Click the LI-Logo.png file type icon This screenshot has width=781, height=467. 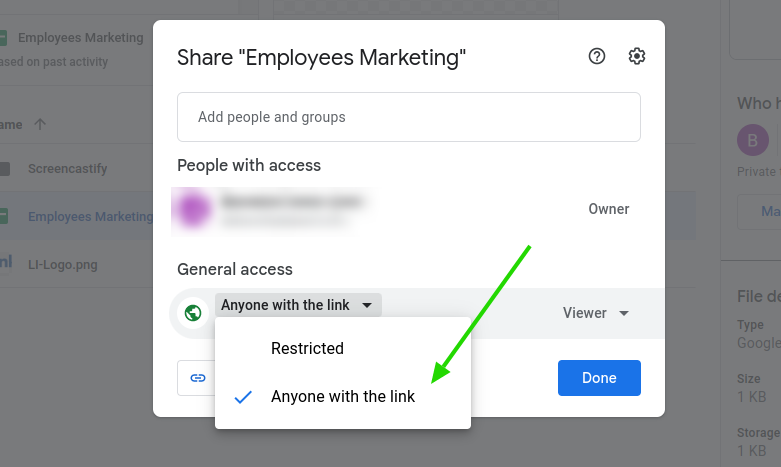click(5, 264)
